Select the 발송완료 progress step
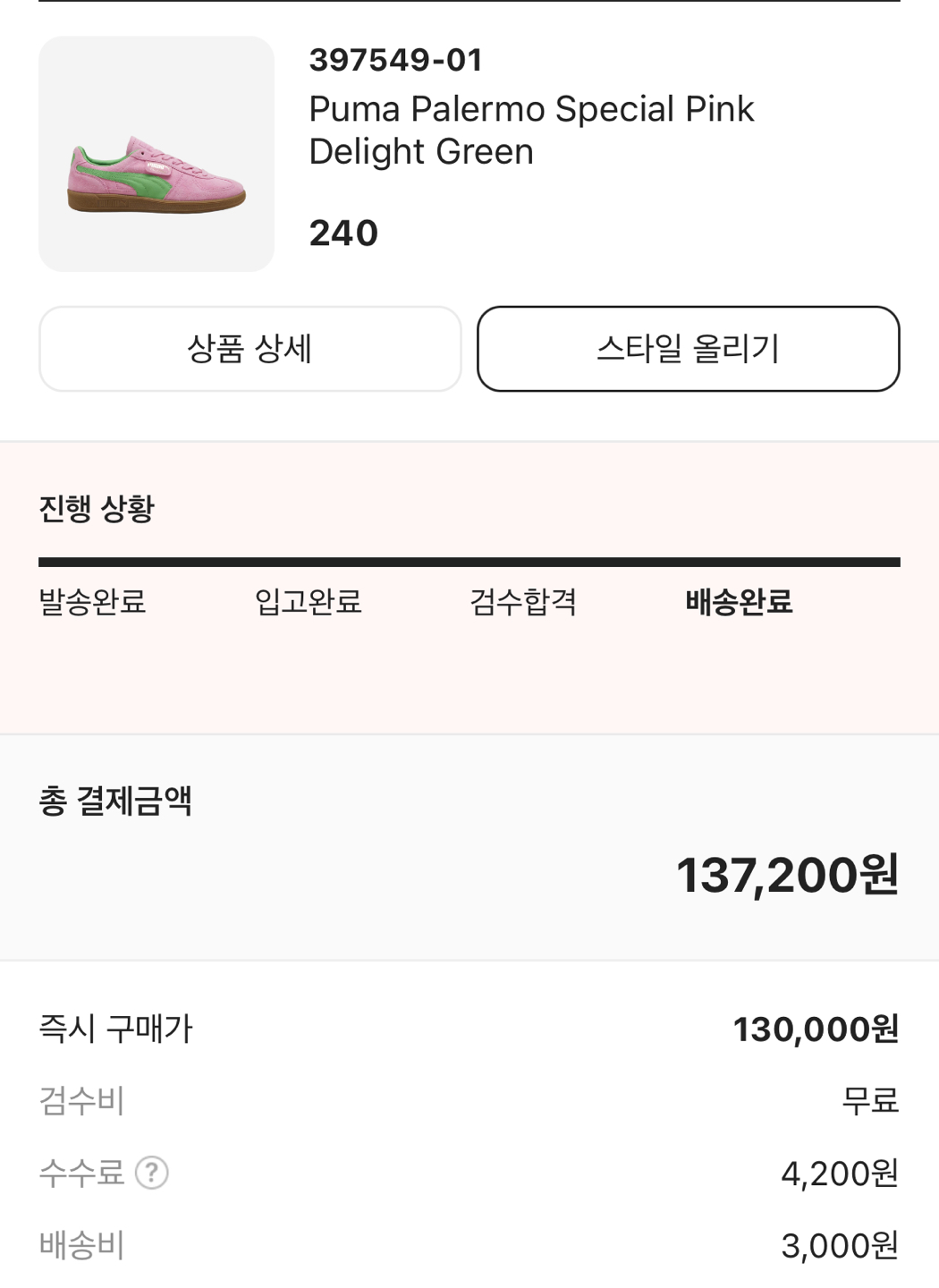Image resolution: width=939 pixels, height=1288 pixels. coord(92,602)
